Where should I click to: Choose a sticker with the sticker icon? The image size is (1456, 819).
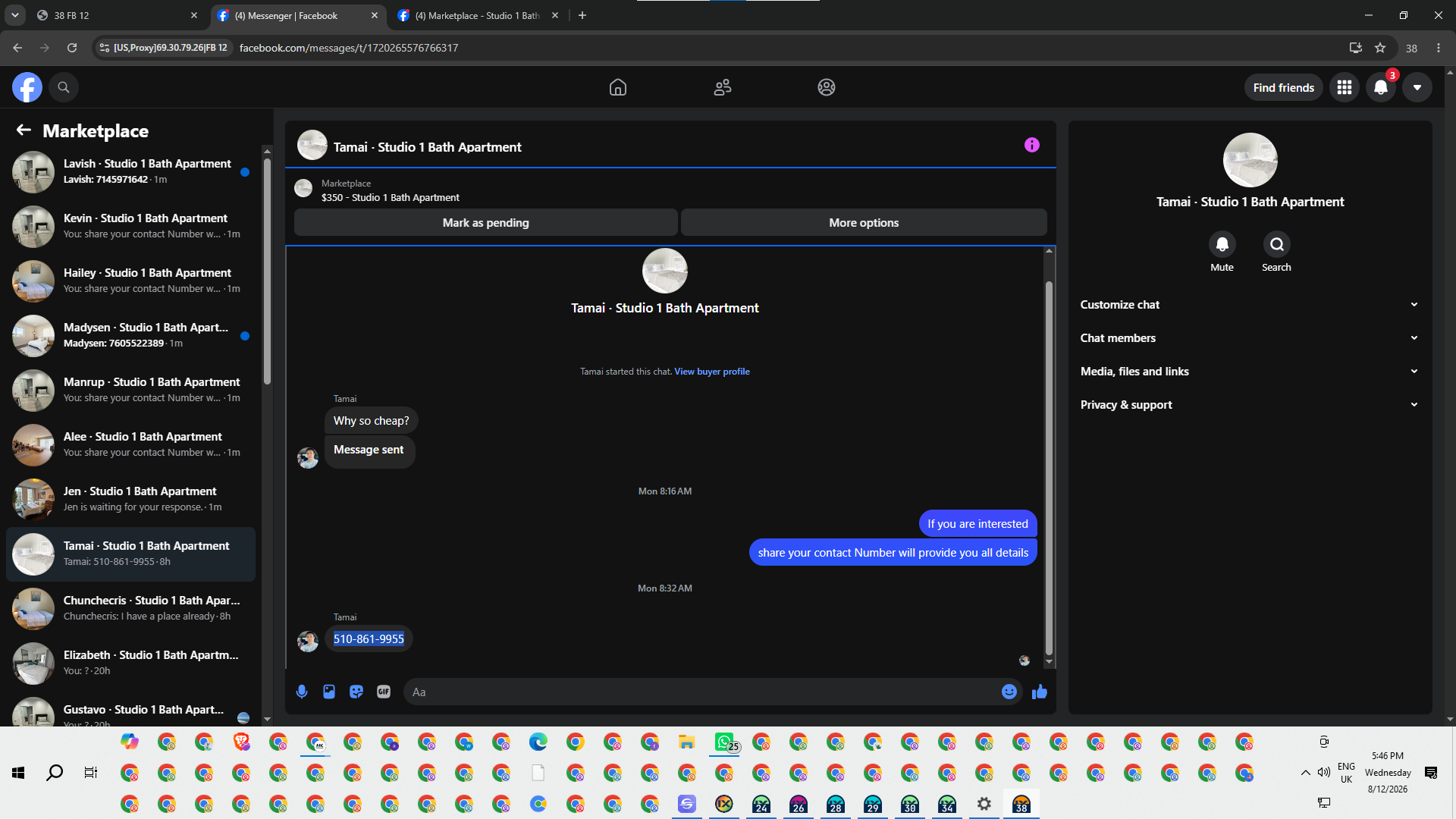pos(356,692)
